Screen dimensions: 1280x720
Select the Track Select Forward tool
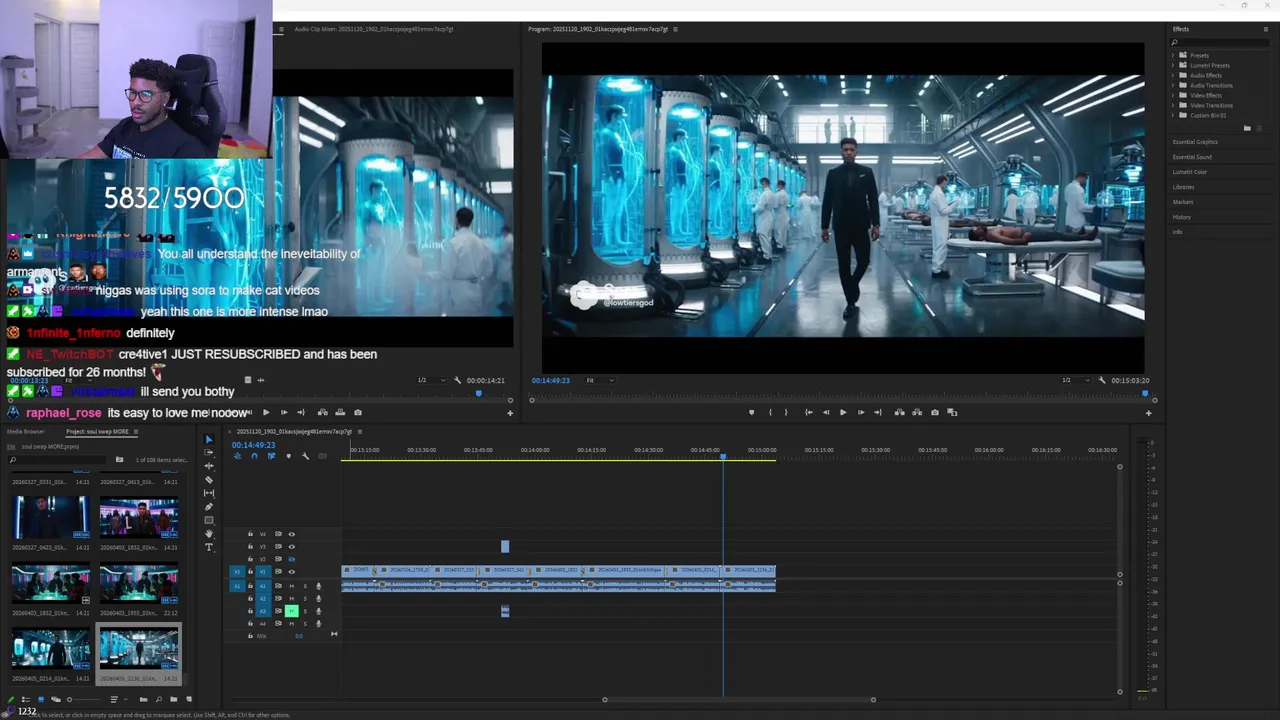(209, 453)
